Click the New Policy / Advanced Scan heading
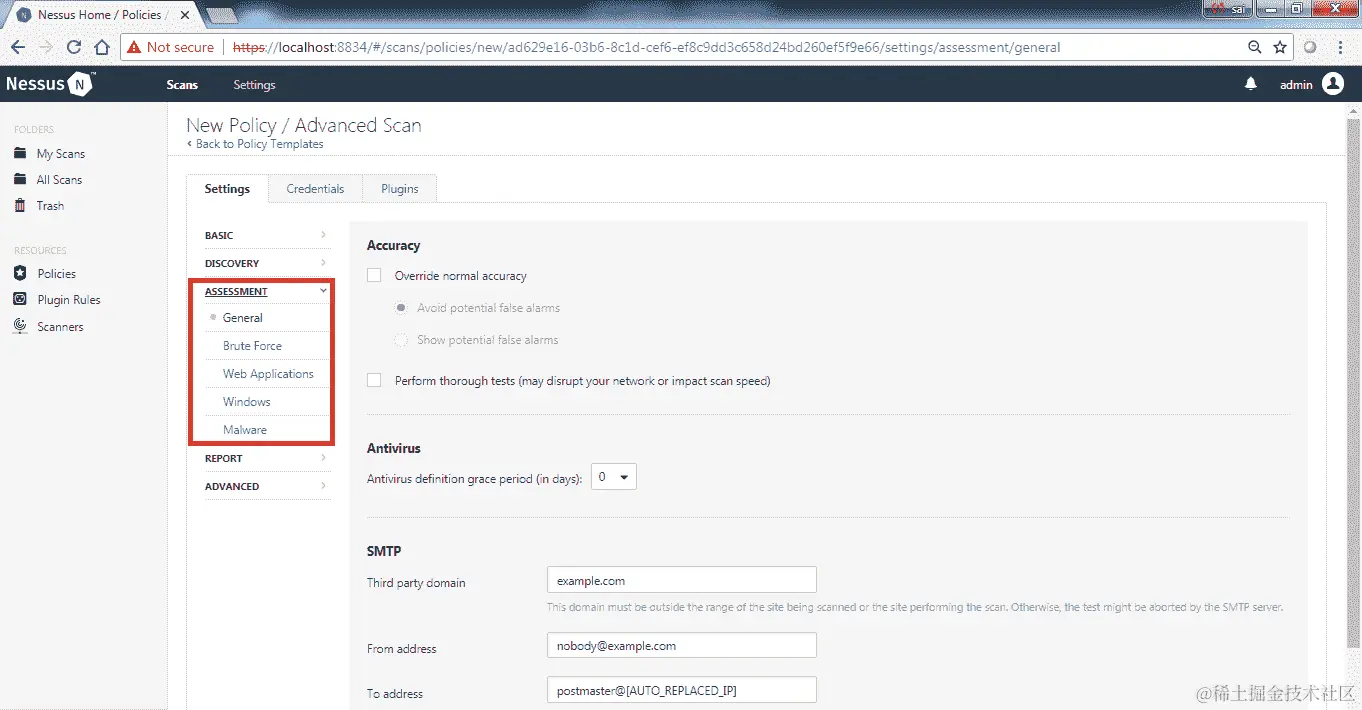 (x=304, y=125)
